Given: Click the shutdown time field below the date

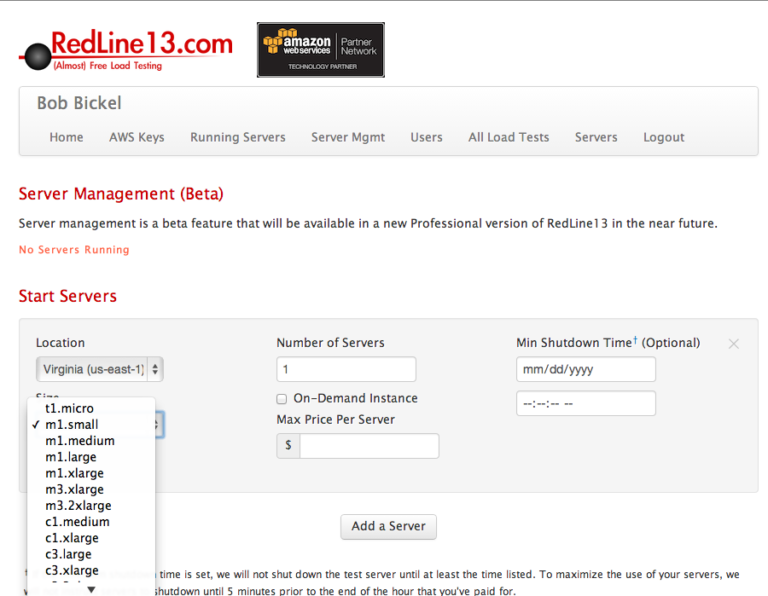Looking at the screenshot, I should 586,404.
